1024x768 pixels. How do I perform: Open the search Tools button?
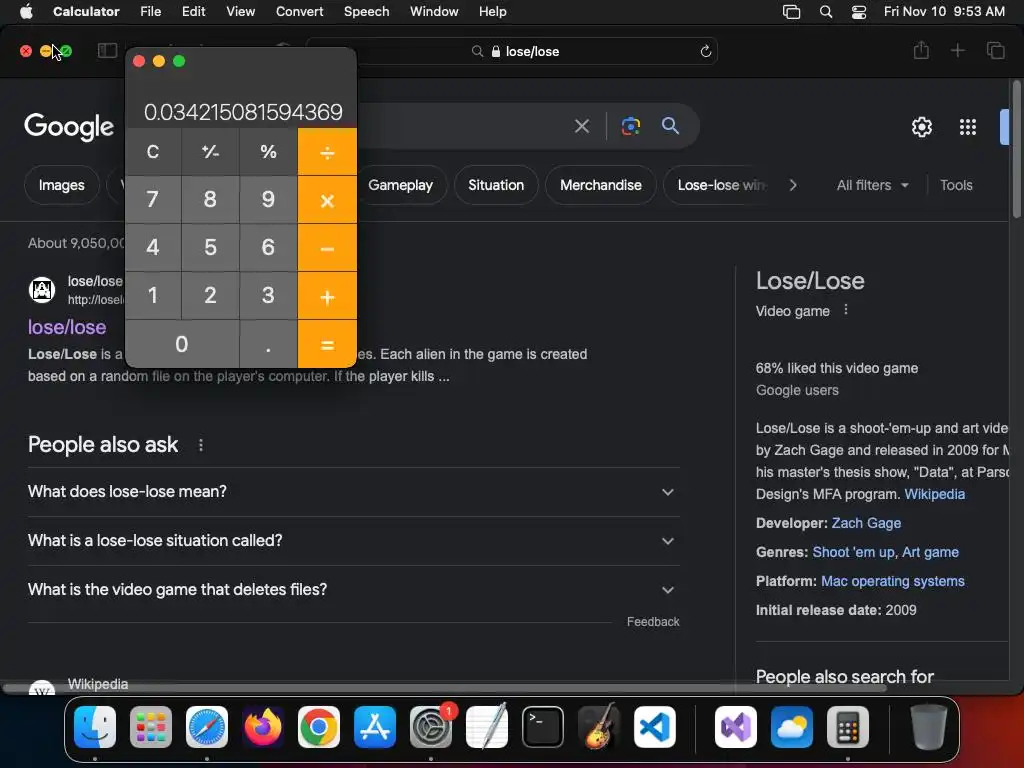click(956, 185)
